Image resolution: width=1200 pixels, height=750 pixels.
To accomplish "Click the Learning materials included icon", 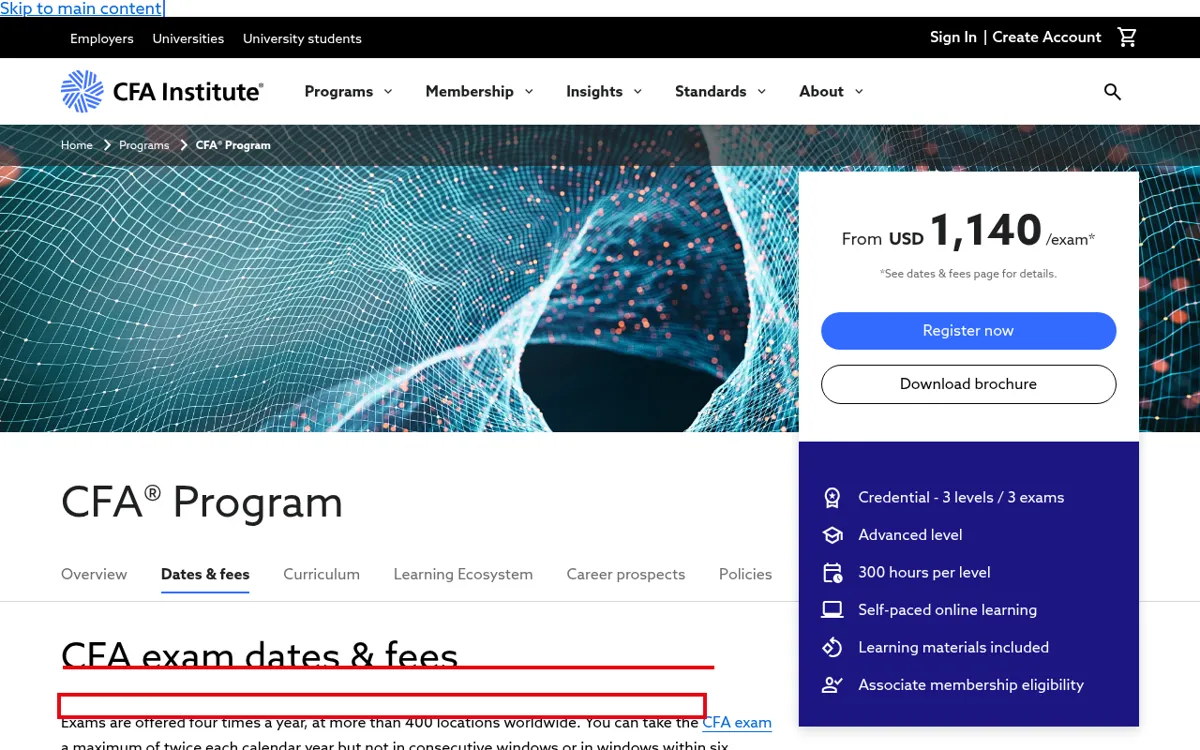I will (832, 647).
